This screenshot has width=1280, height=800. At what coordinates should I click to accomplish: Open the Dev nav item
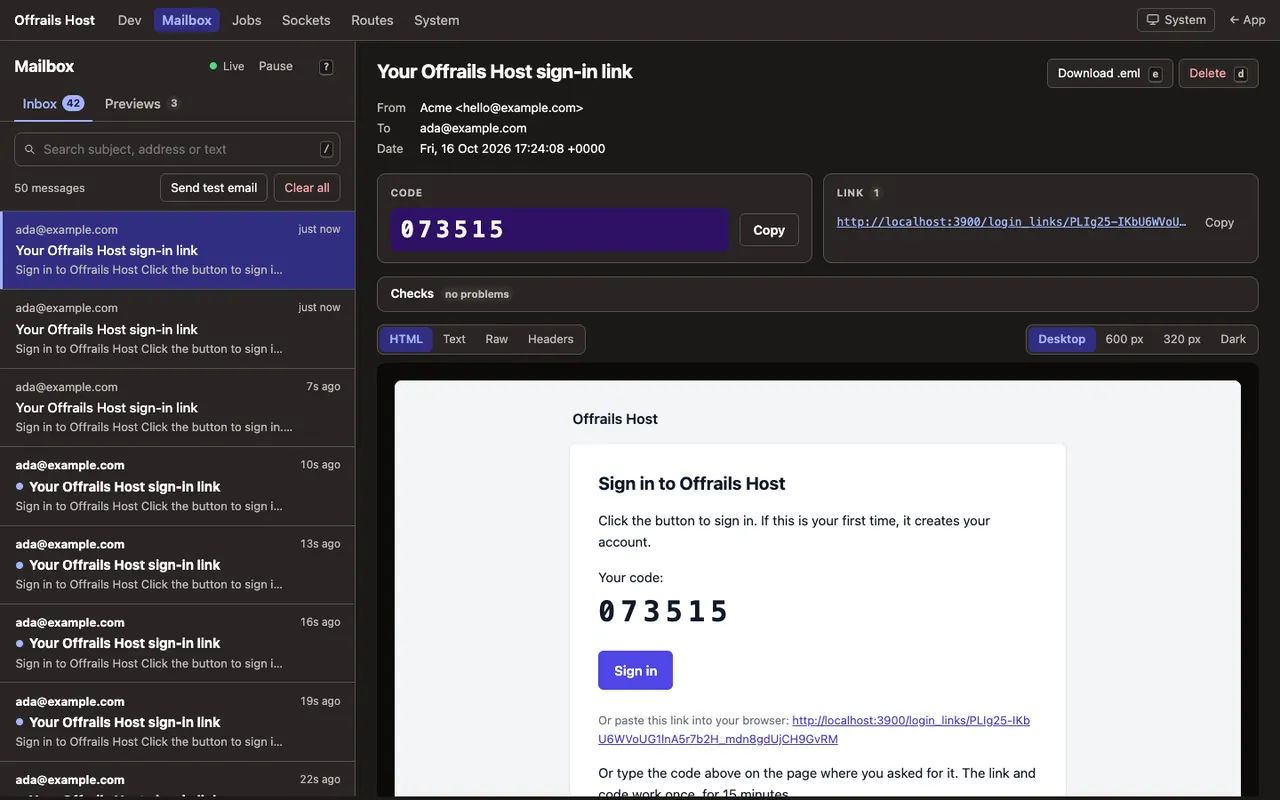(x=129, y=20)
